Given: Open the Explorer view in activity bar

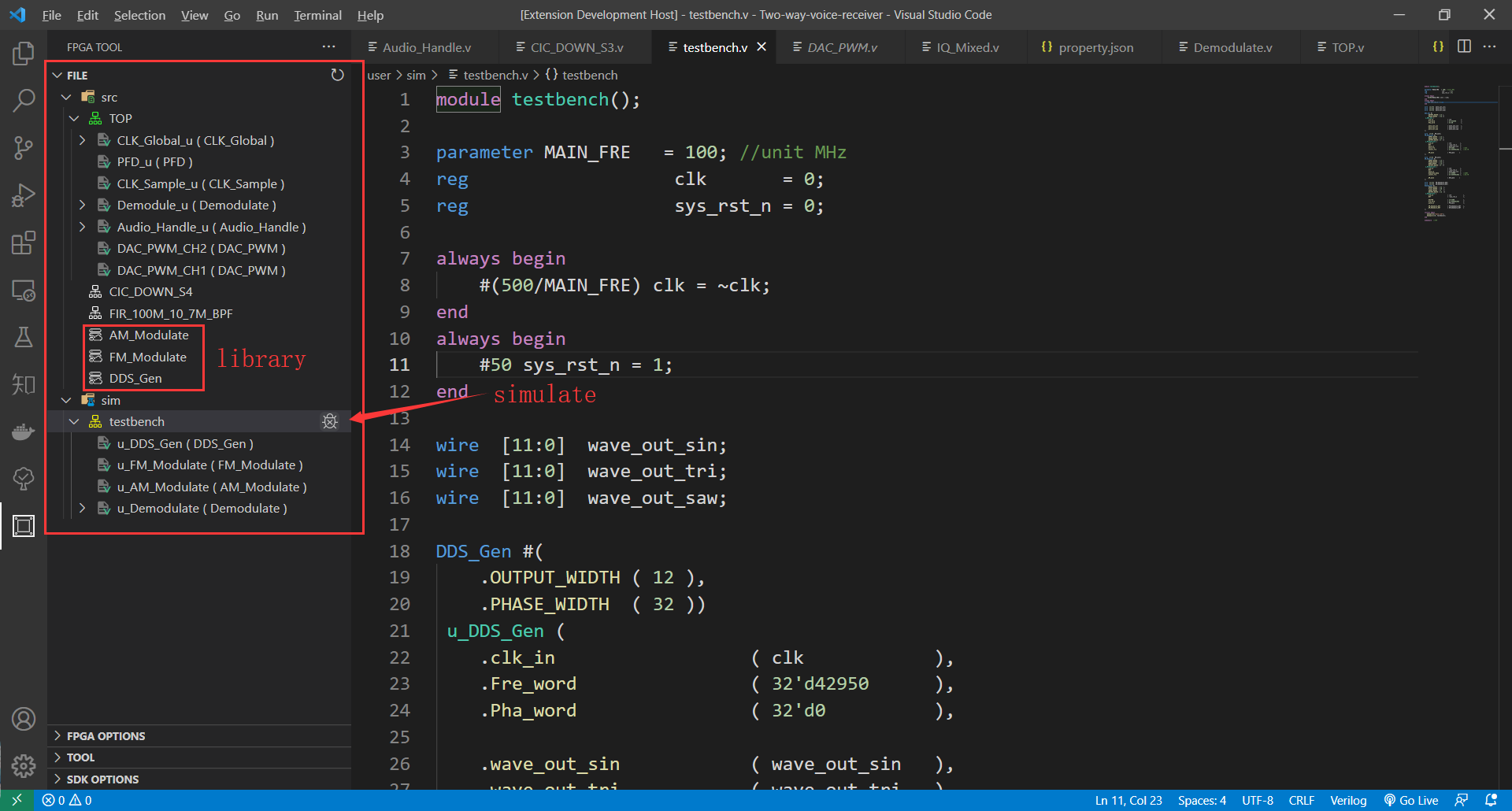Looking at the screenshot, I should pos(24,54).
